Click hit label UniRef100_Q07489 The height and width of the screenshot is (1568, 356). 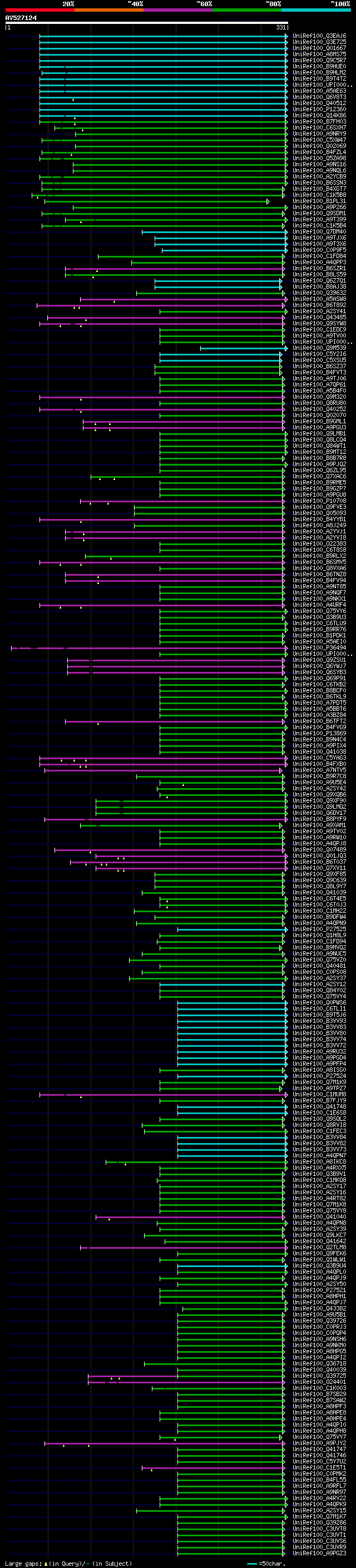point(319,850)
